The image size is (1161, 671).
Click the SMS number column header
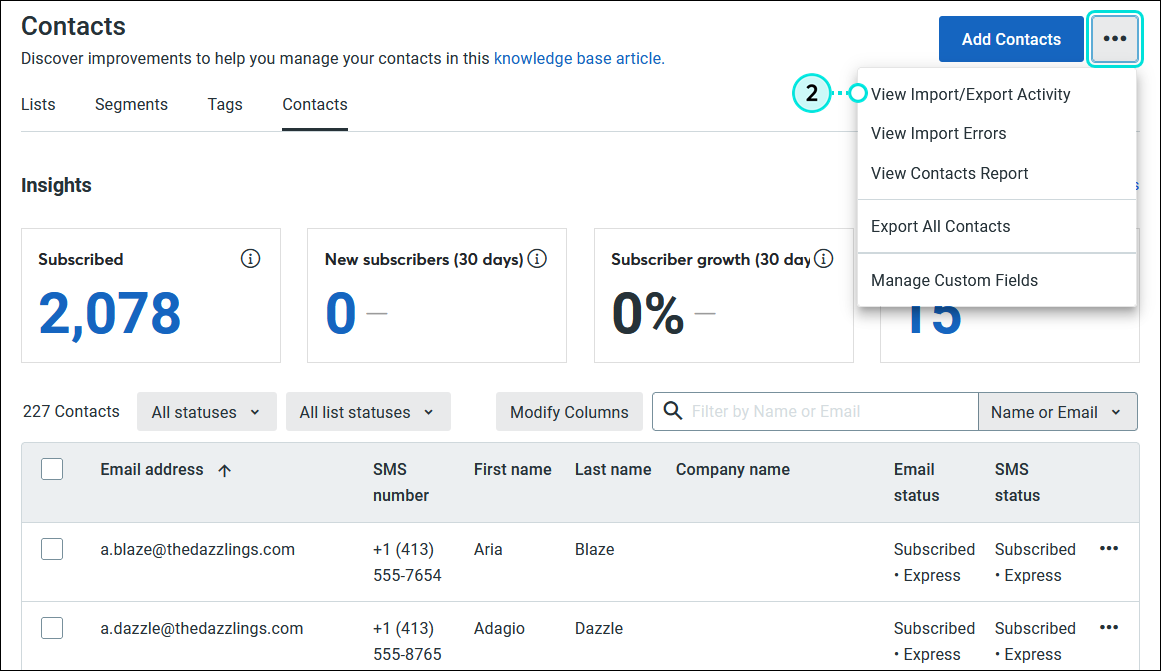(x=401, y=482)
